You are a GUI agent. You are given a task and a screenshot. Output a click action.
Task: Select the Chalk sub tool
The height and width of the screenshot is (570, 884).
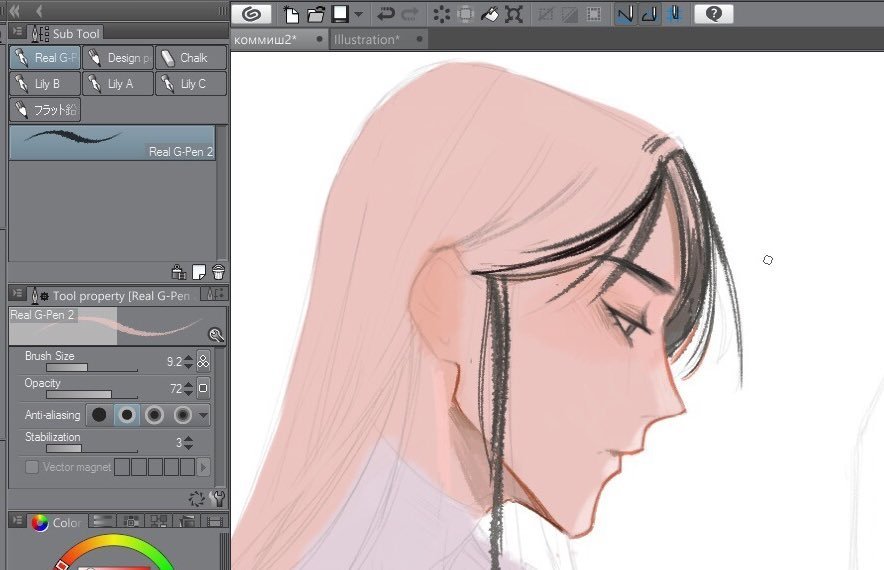(x=191, y=58)
